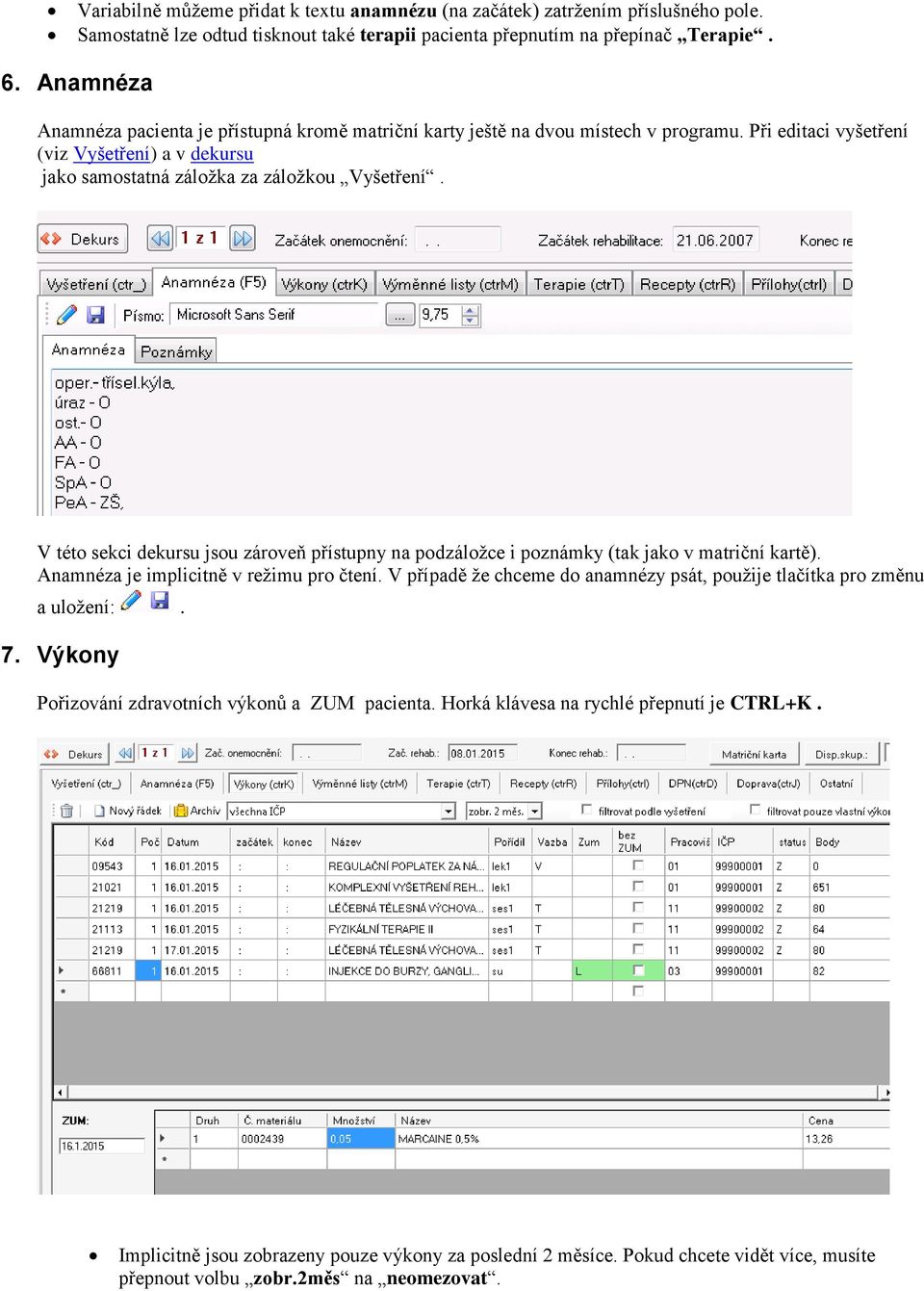Click the floppy save icon beside Písmo label

click(95, 315)
